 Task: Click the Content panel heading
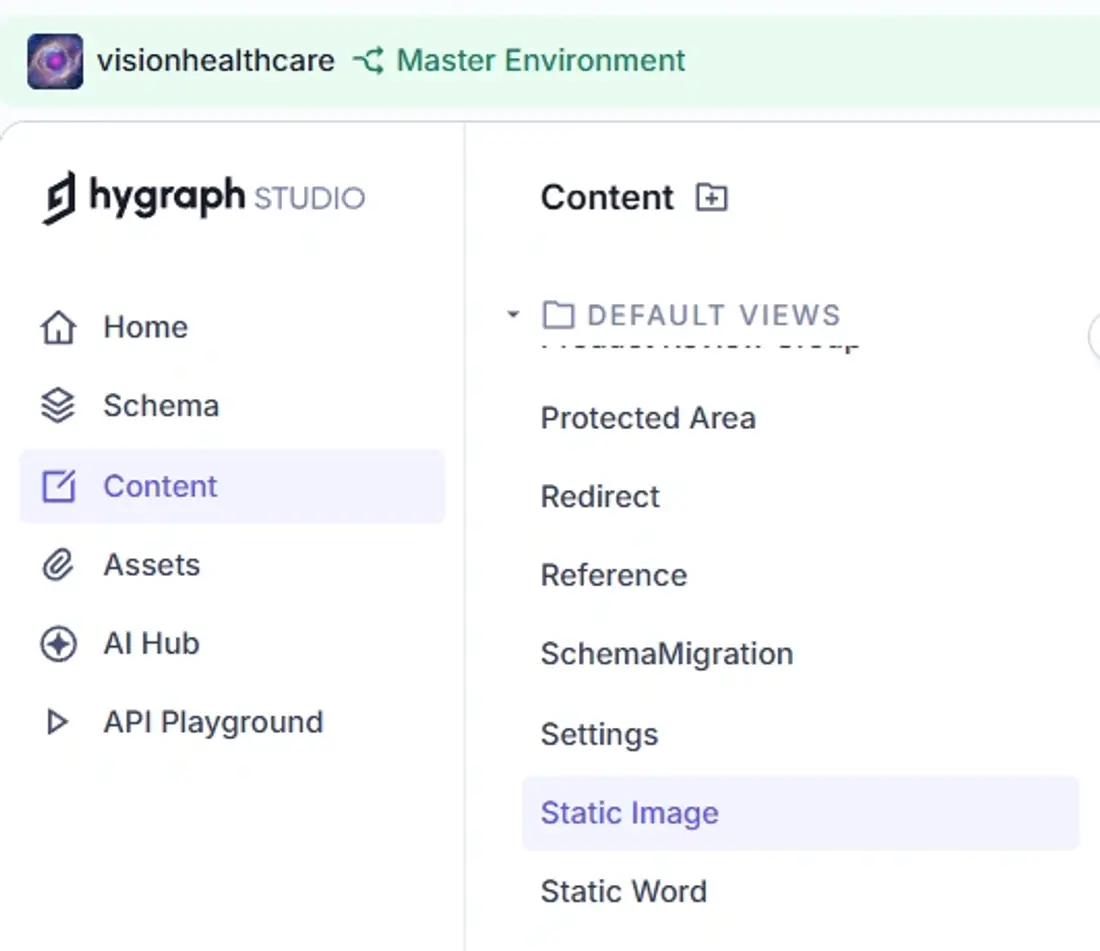[607, 197]
